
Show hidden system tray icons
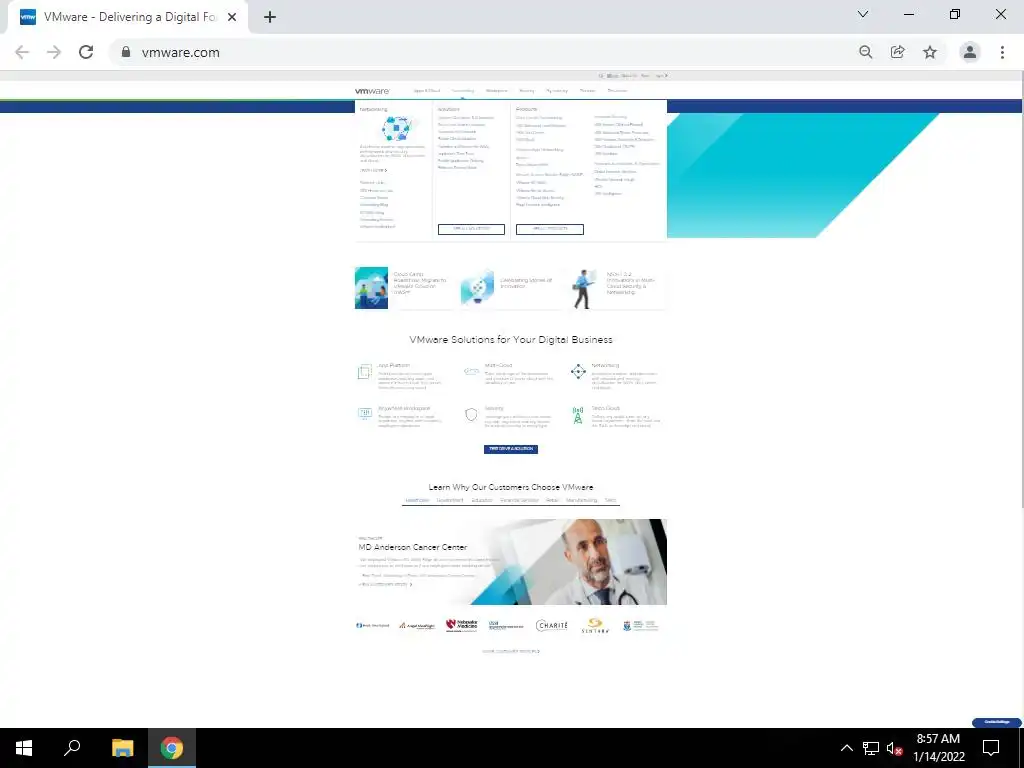(846, 748)
